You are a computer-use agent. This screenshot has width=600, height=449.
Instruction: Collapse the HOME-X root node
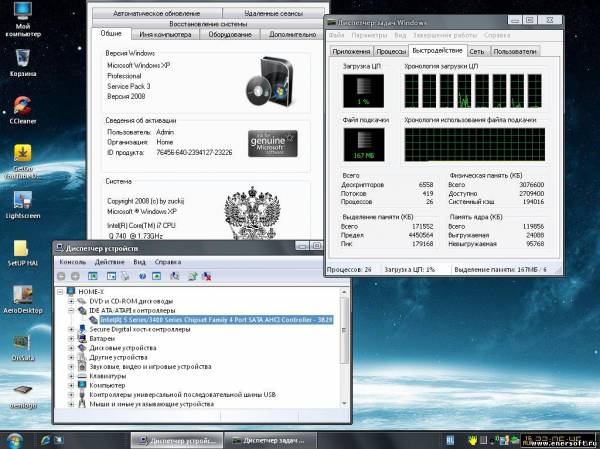pos(60,292)
